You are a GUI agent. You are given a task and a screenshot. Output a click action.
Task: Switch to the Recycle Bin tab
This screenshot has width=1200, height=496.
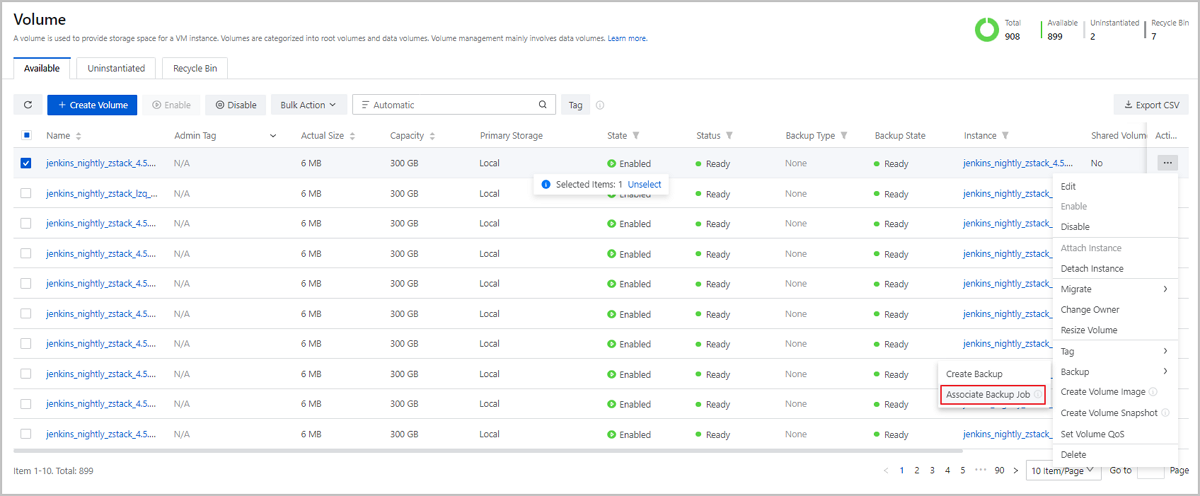point(195,68)
